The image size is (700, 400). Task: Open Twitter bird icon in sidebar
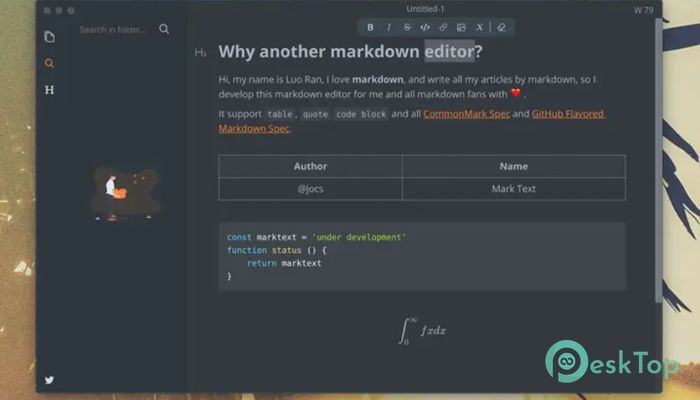click(x=50, y=380)
